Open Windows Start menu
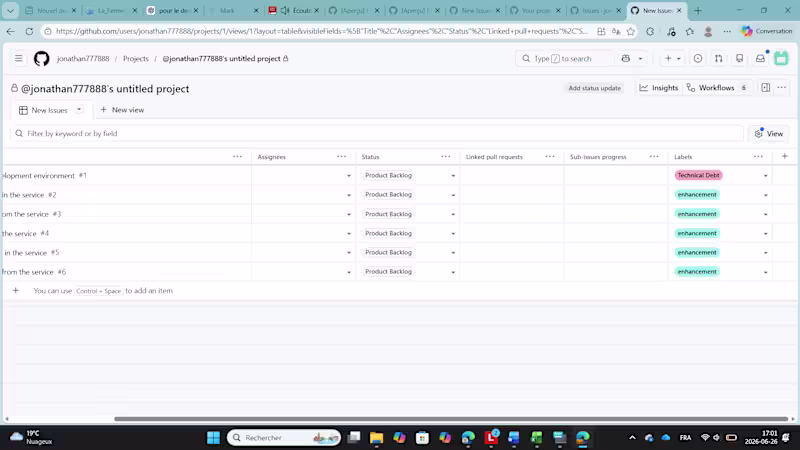Image resolution: width=800 pixels, height=450 pixels. (x=213, y=438)
